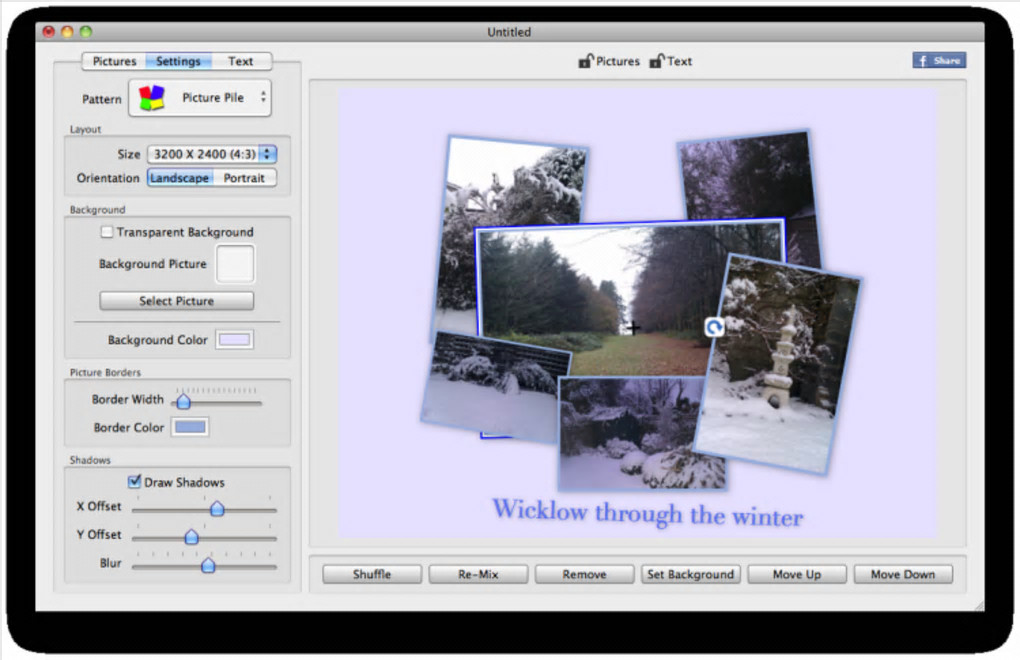The height and width of the screenshot is (660, 1020).
Task: Switch to the Settings tab
Action: pyautogui.click(x=178, y=61)
